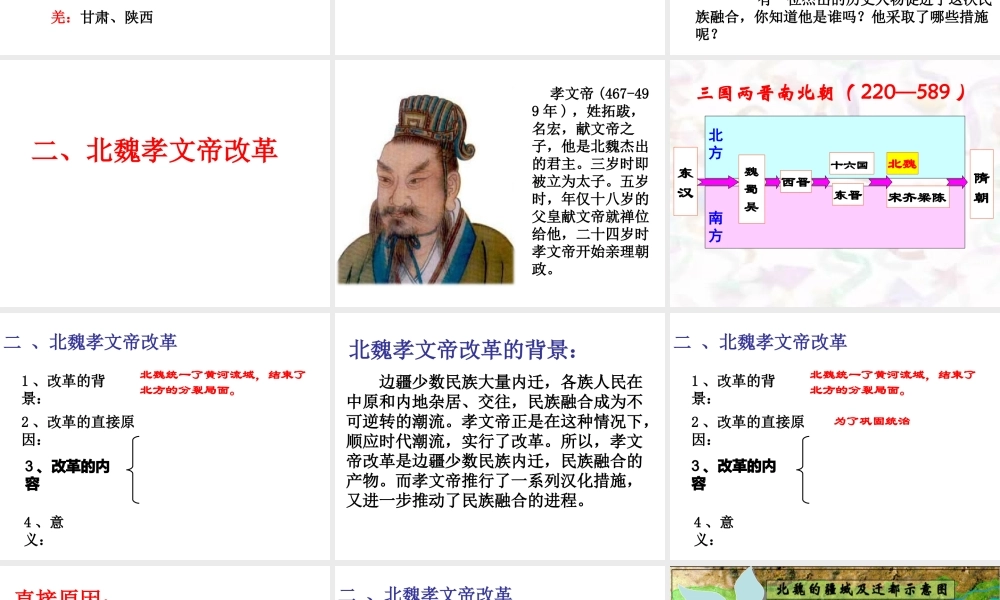Select the 魏蜀吴 box in the diagram
The image size is (1000, 600).
[x=751, y=189]
